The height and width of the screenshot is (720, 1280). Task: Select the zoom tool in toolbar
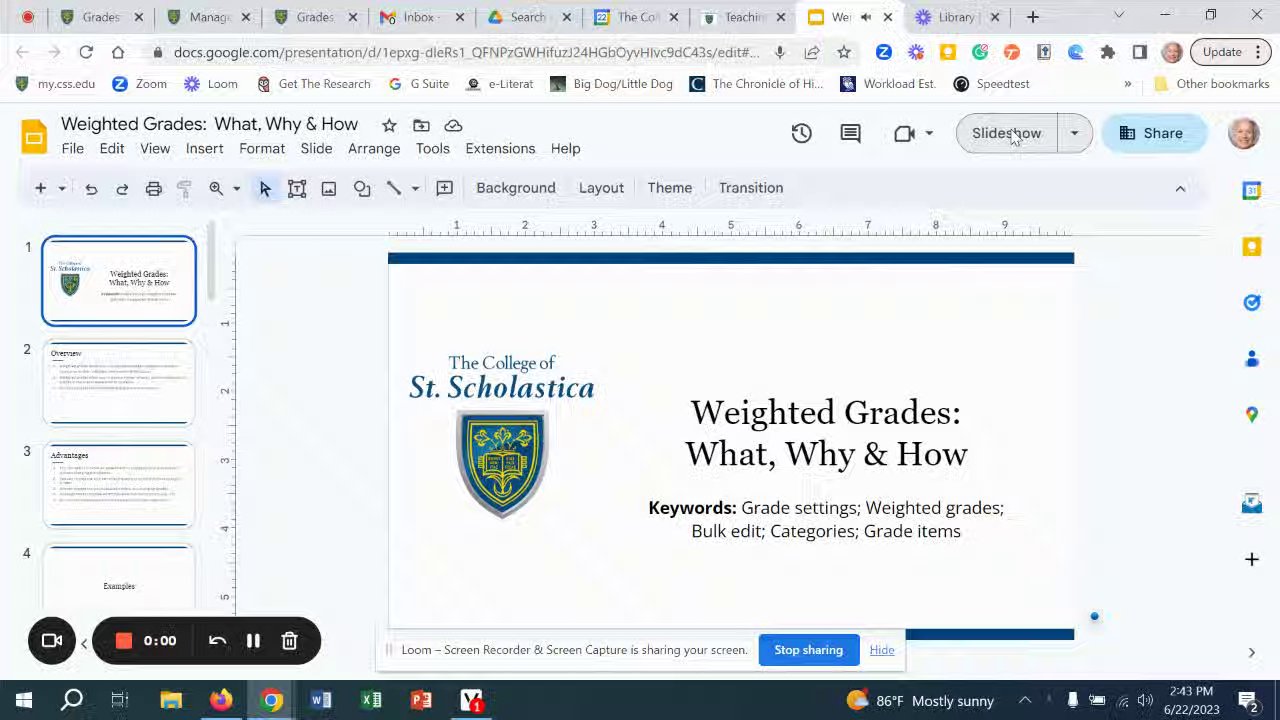coord(216,188)
